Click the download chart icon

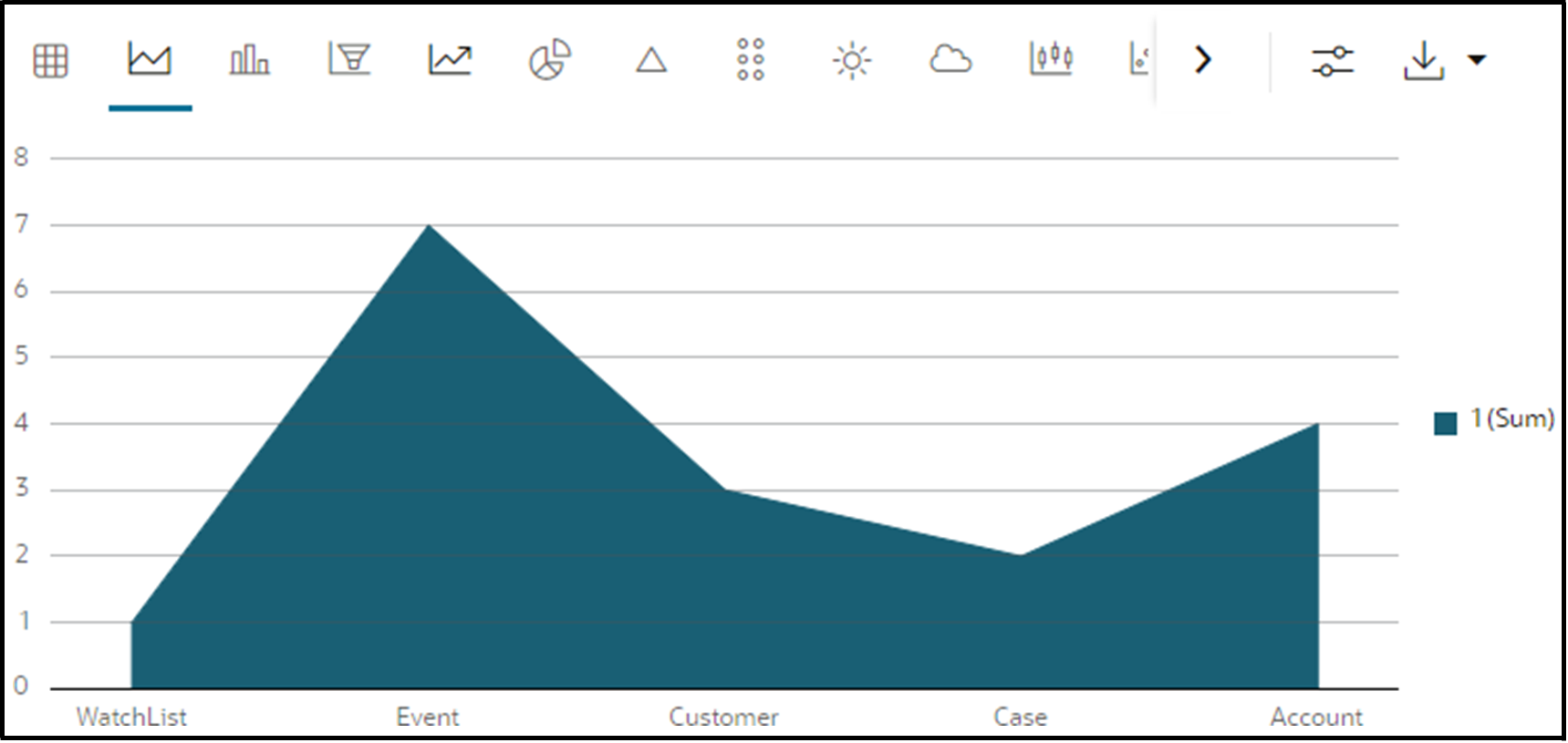coord(1424,61)
